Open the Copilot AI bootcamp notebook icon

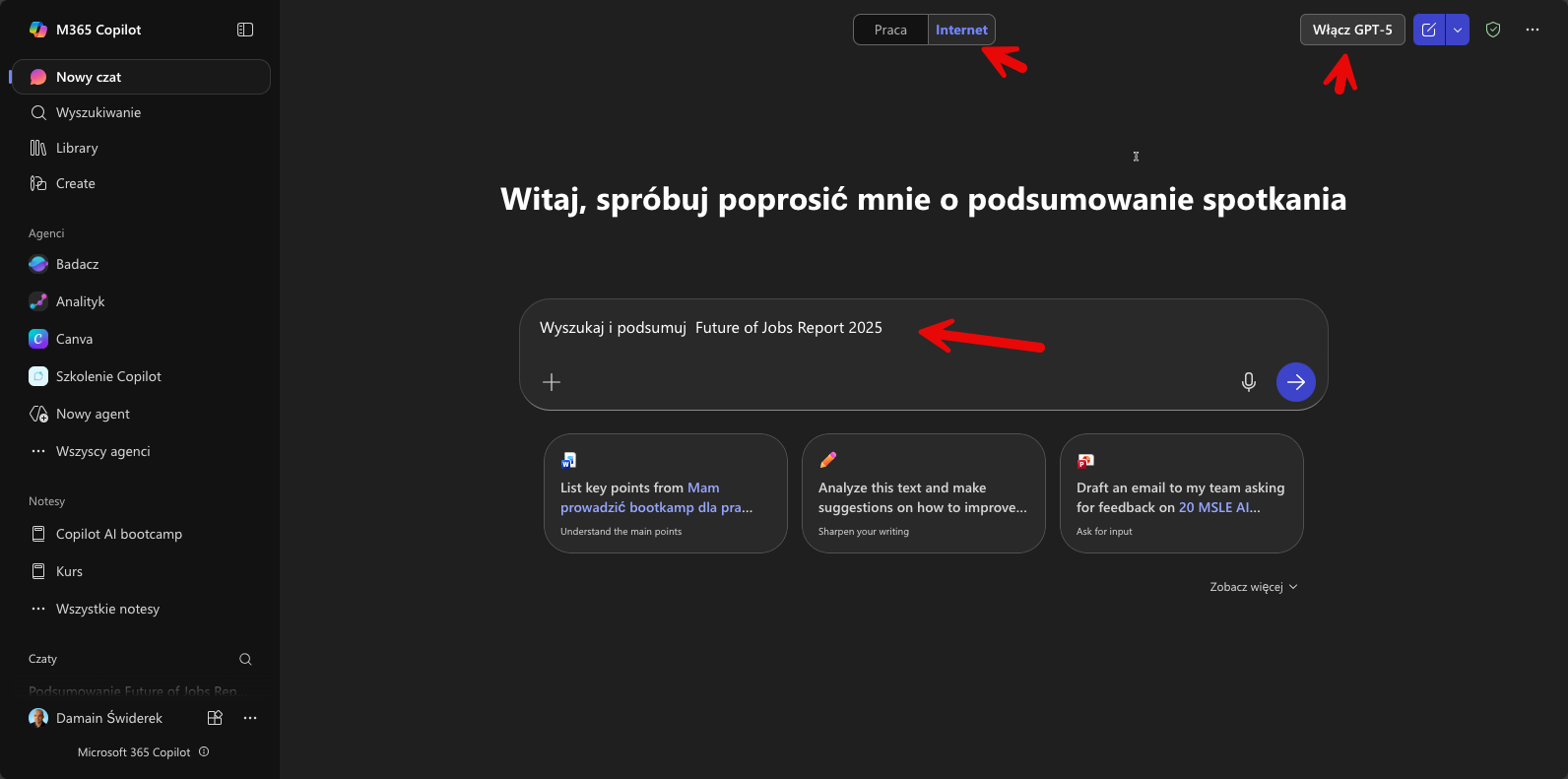[x=38, y=534]
